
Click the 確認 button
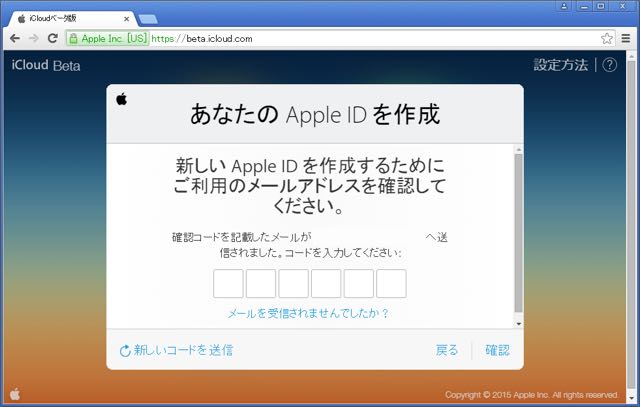pos(498,350)
